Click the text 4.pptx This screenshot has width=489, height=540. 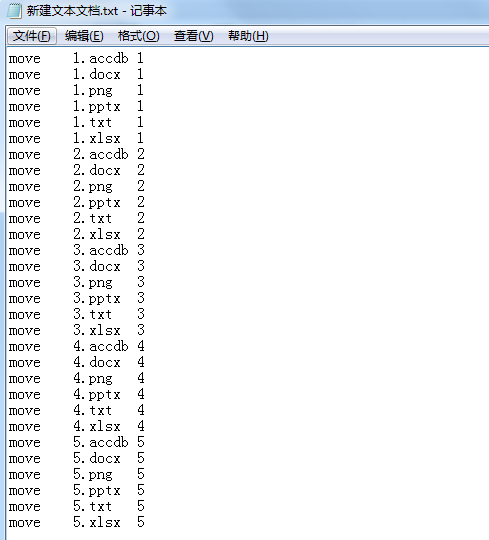97,395
